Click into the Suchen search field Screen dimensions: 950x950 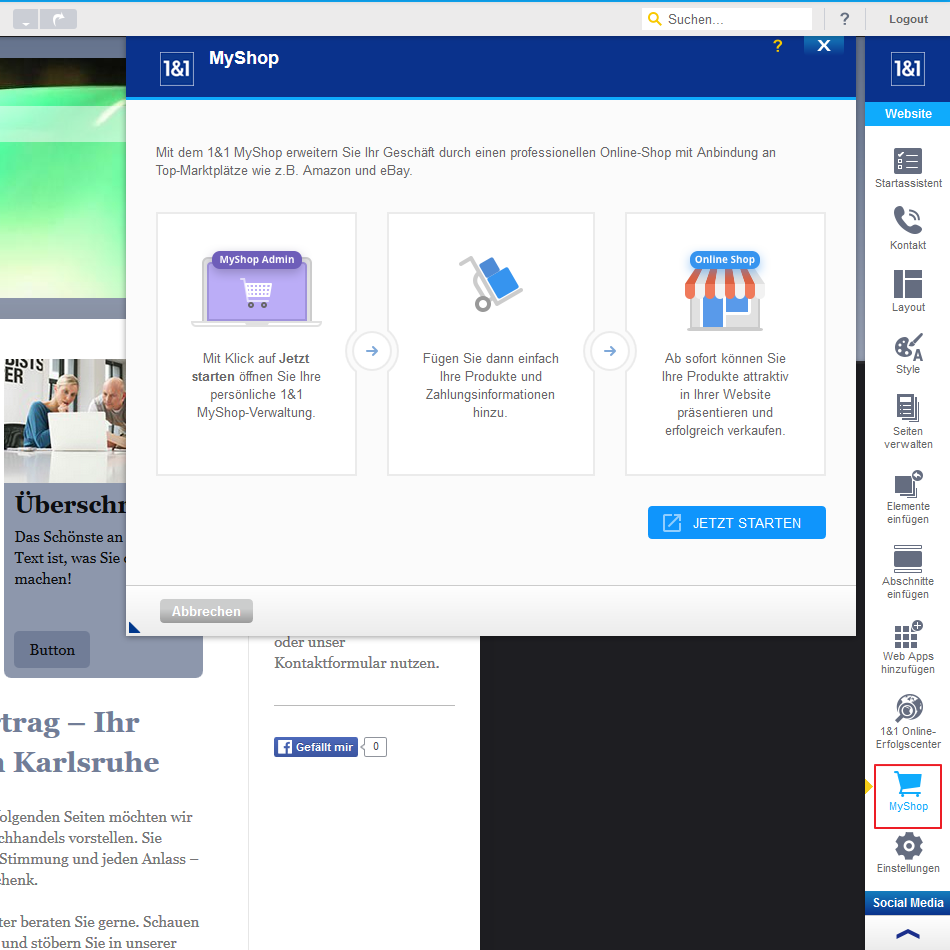click(735, 19)
